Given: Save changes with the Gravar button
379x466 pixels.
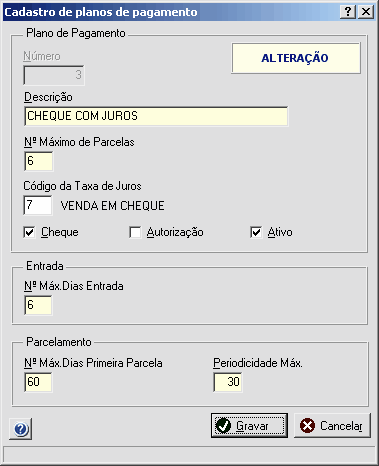Looking at the screenshot, I should 249,426.
